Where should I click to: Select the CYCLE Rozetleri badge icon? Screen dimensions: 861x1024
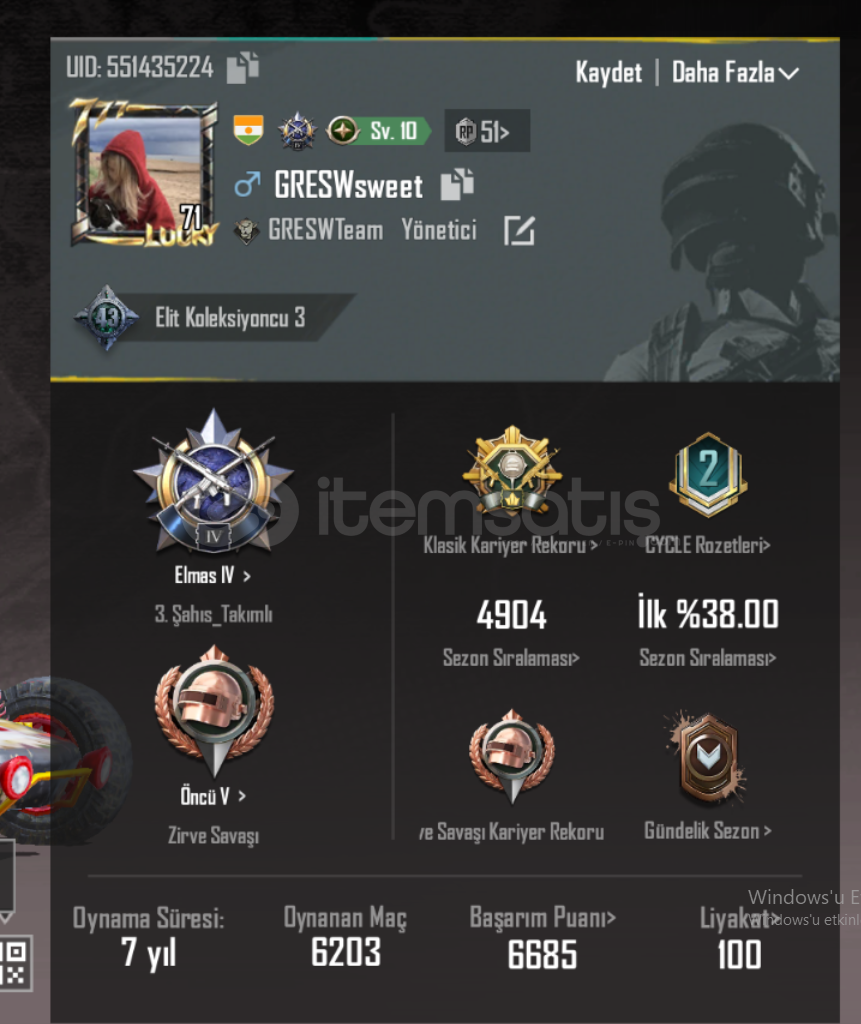click(707, 474)
